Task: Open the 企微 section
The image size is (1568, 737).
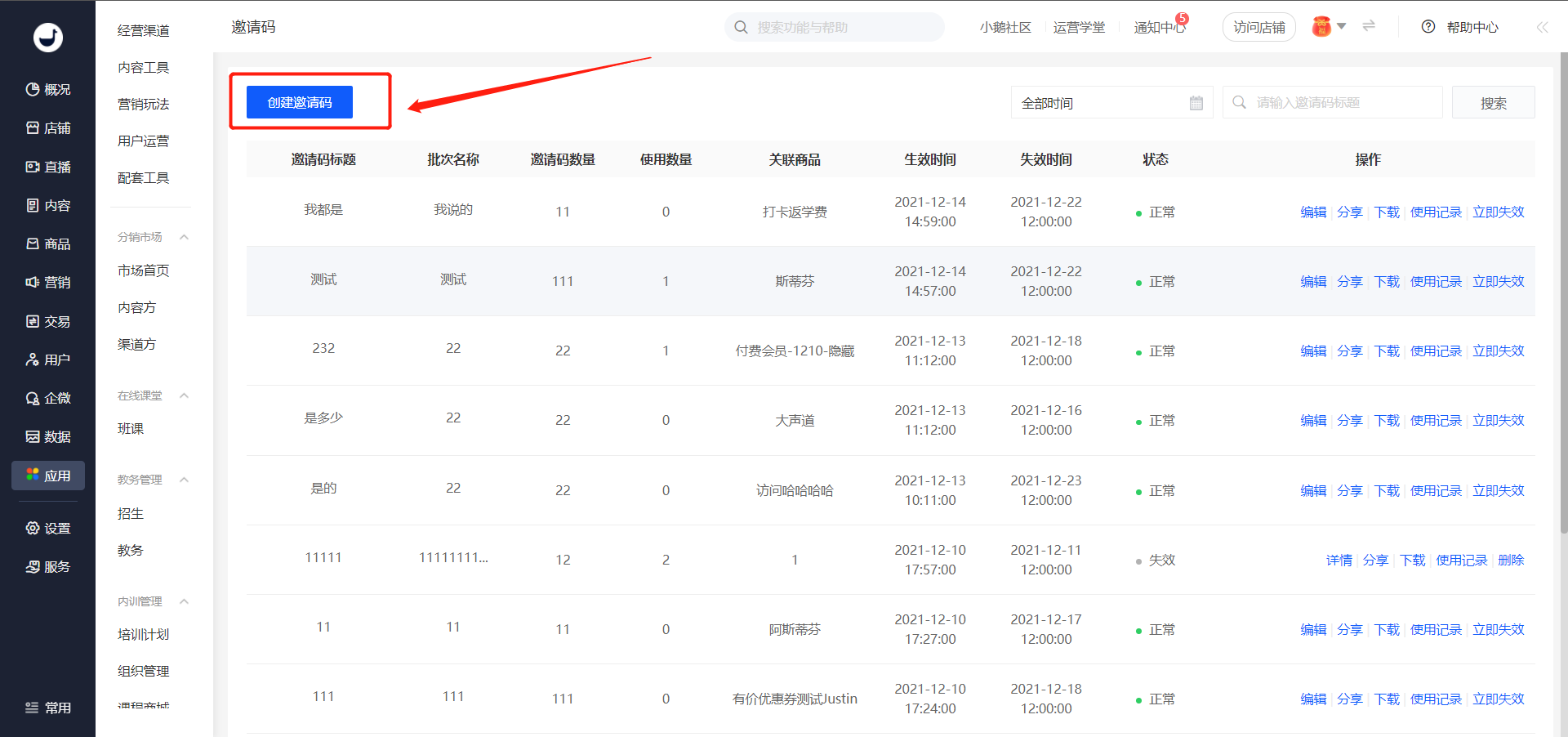Action: click(x=47, y=398)
